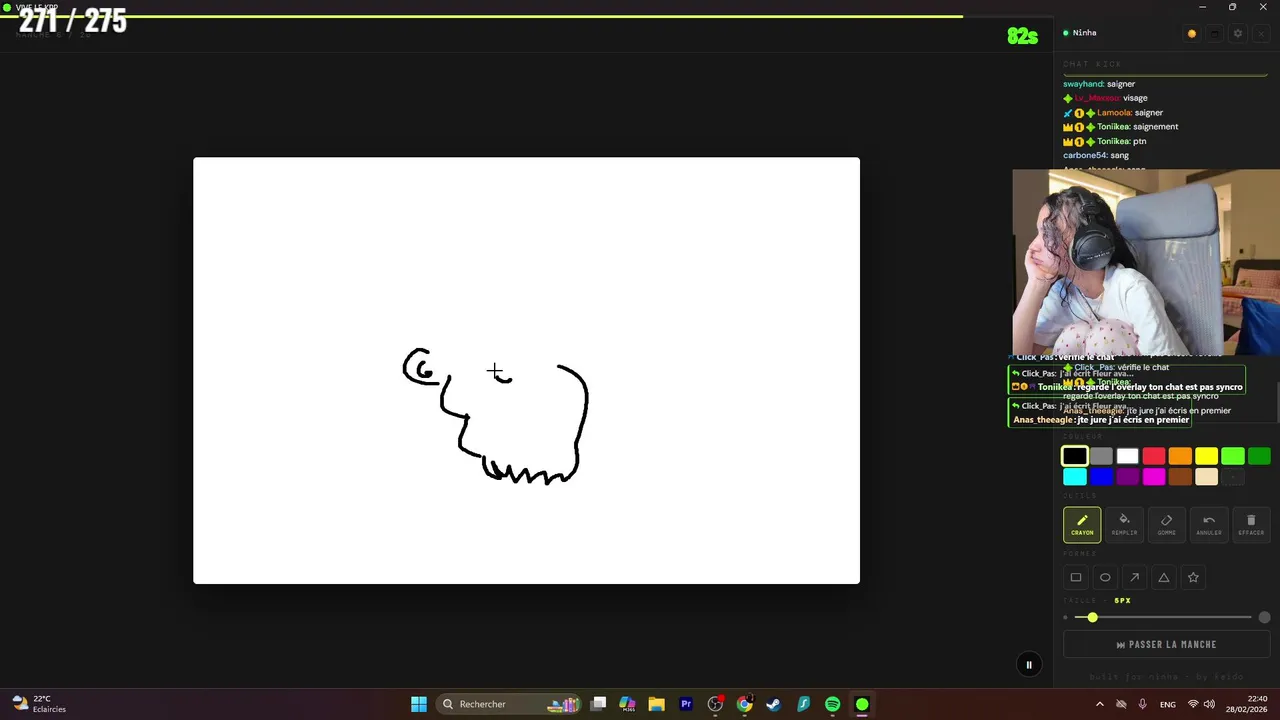
Task: Click the green circle app in taskbar
Action: [x=862, y=704]
